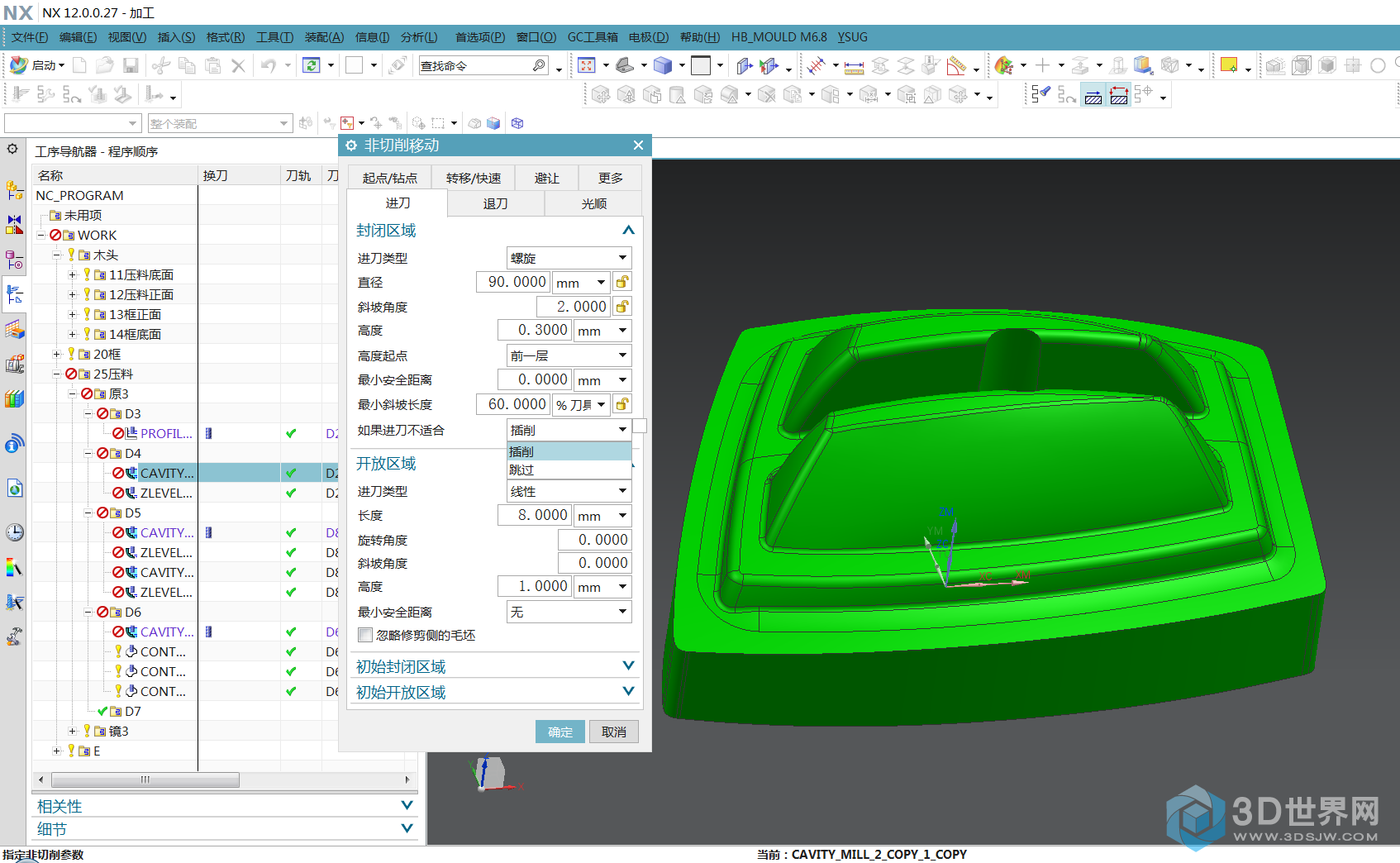
Task: Click the 直径 90.0000 input field
Action: 513,282
